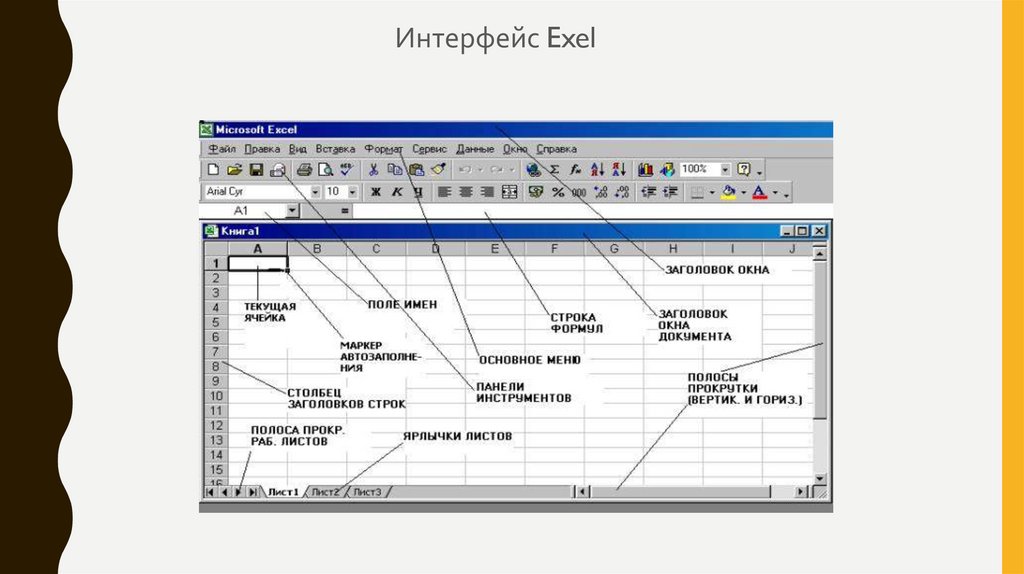This screenshot has height=574, width=1024.
Task: Save the workbook using the floppy disk icon
Action: 256,170
